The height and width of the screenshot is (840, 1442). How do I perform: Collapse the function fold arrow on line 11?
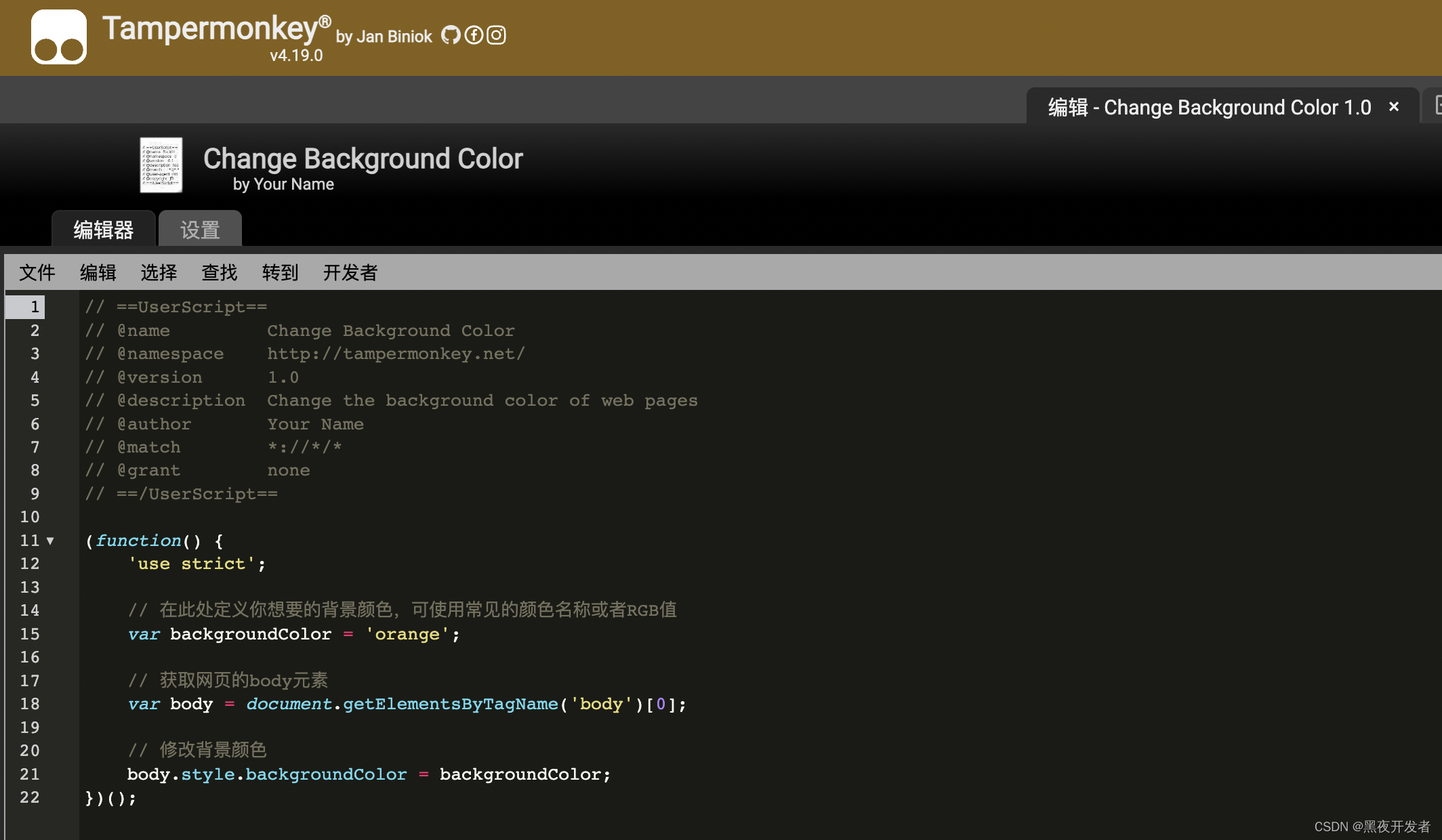50,541
